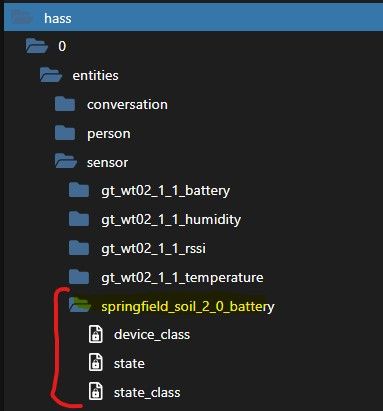Click gt_wt02_1_1_temperature folder icon
Viewport: 383px width, 411px height.
pos(79,277)
